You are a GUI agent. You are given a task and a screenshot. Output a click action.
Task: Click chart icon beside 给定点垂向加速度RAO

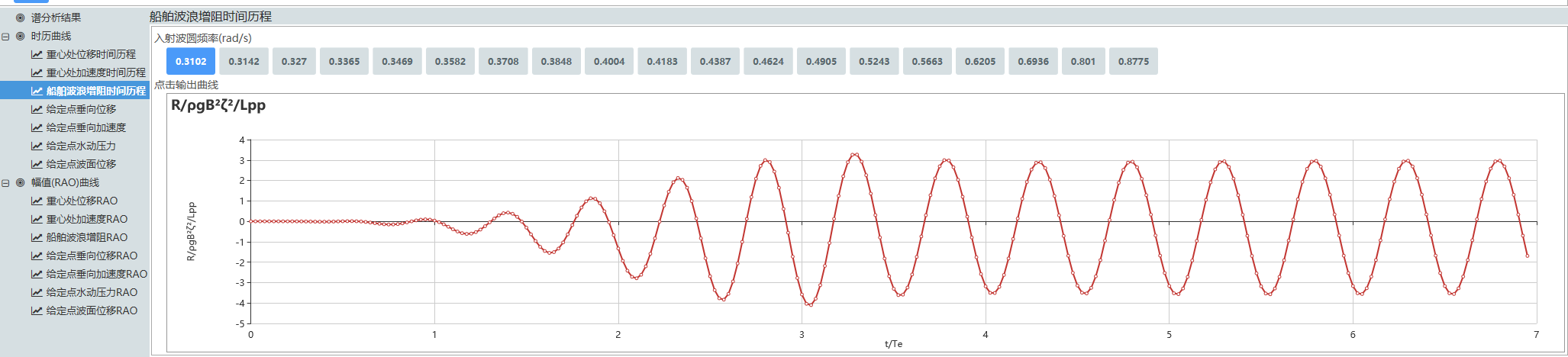coord(36,274)
